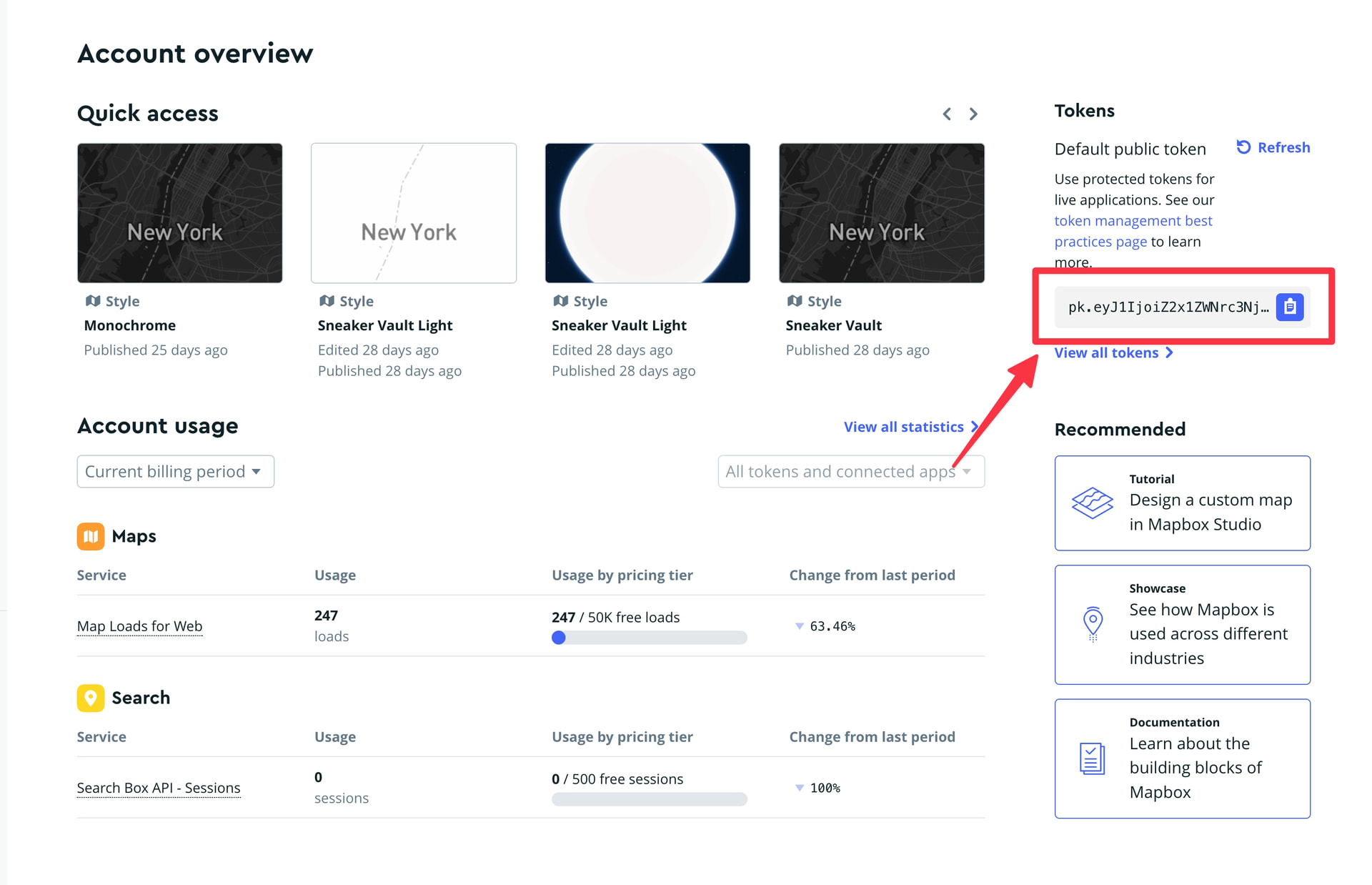Copy the default public token
The image size is (1372, 885).
(x=1289, y=307)
